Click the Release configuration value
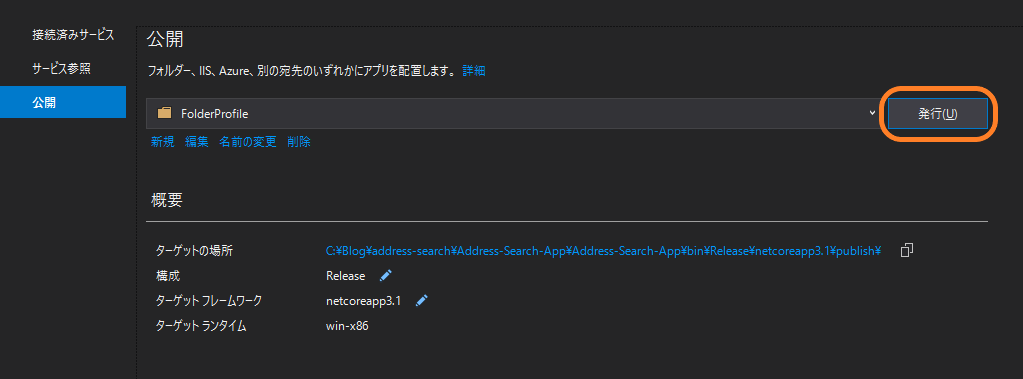Viewport: 1023px width, 379px height. (346, 276)
